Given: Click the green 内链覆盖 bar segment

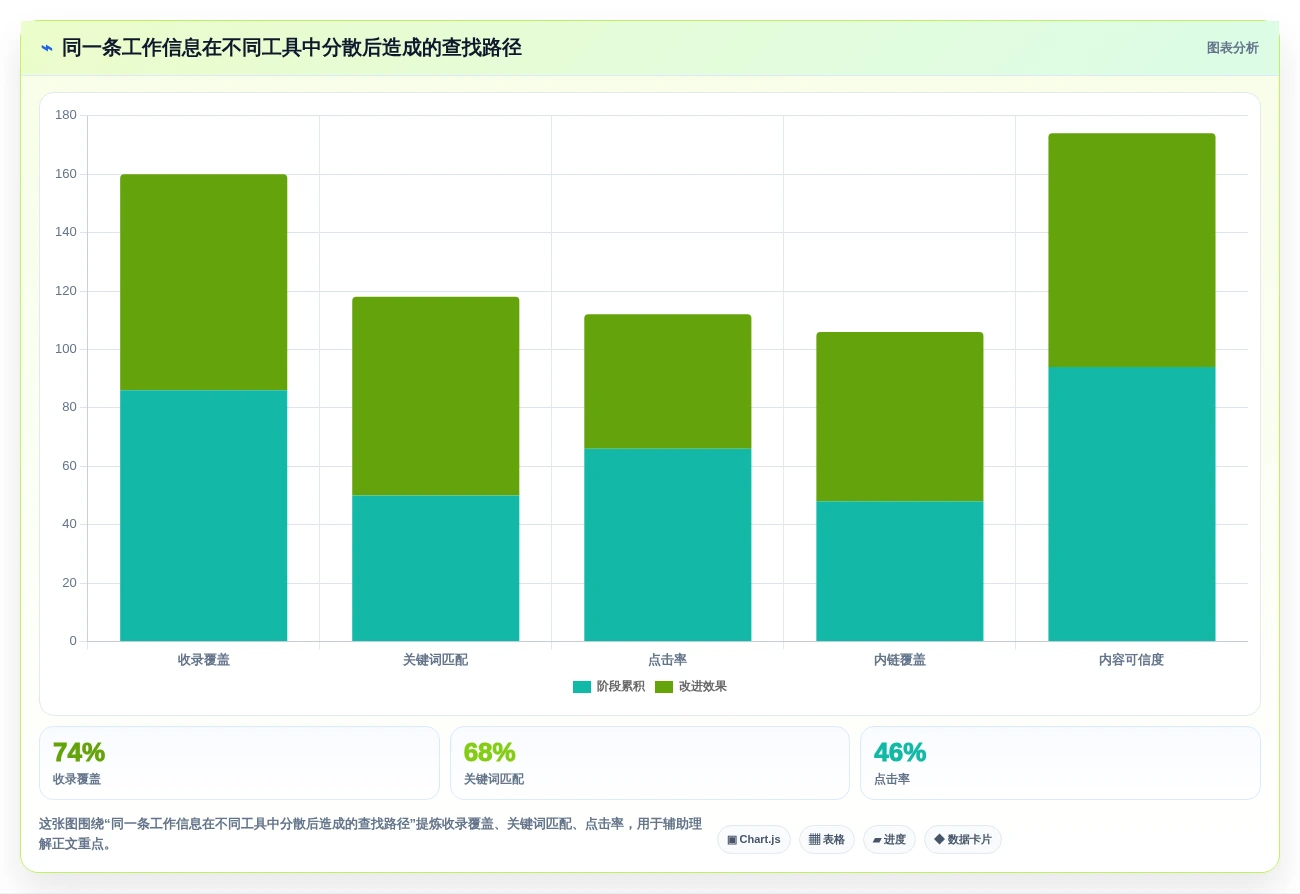Looking at the screenshot, I should point(899,416).
